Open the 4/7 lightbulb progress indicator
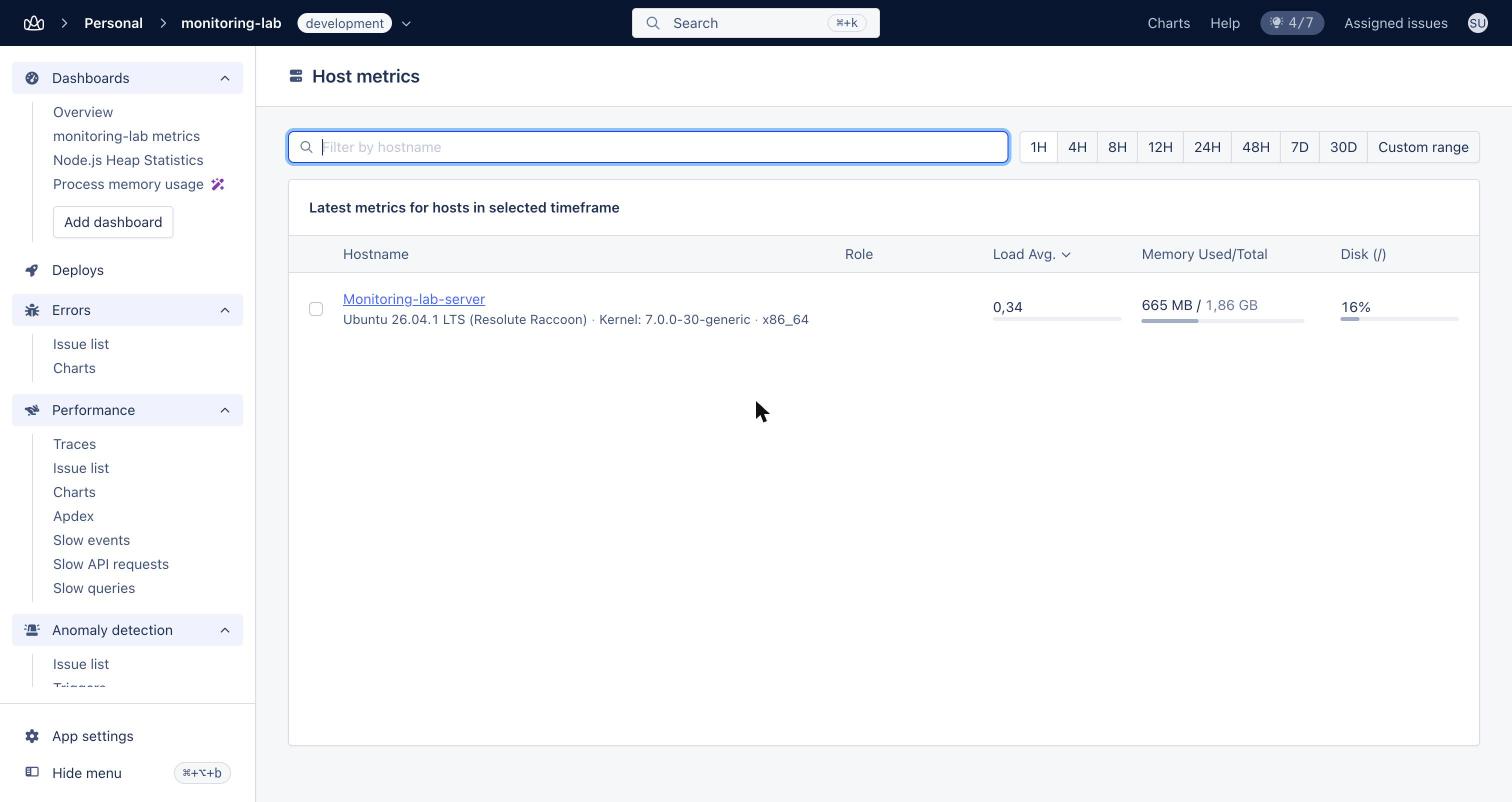This screenshot has width=1512, height=802. pyautogui.click(x=1292, y=23)
